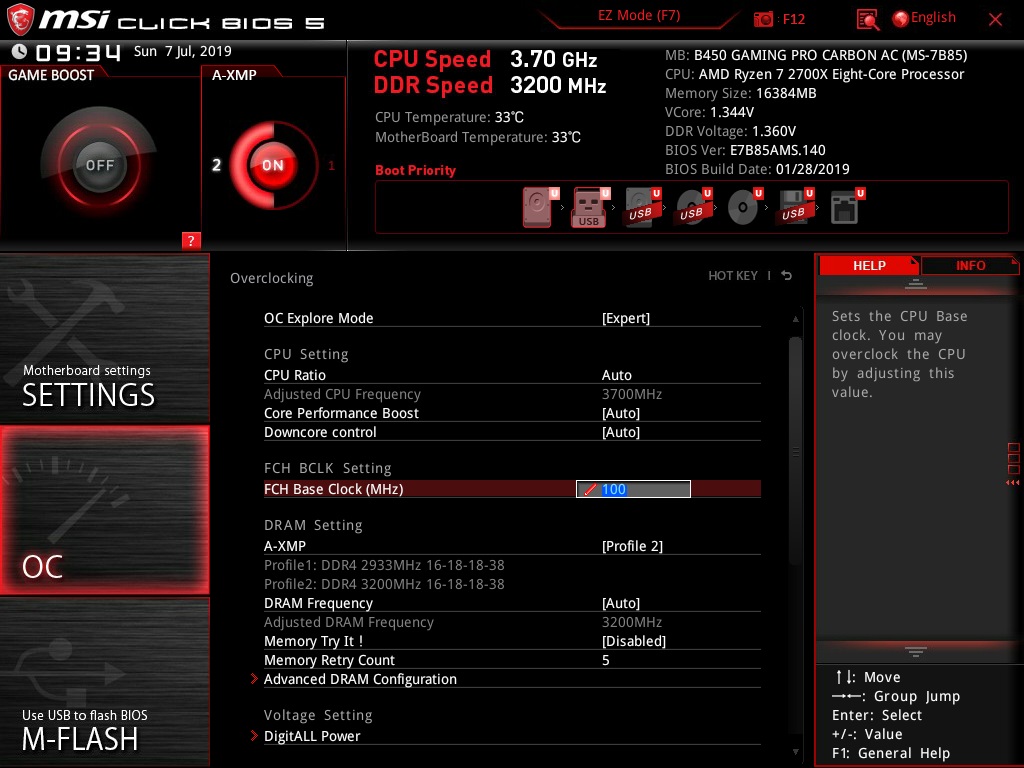Screen dimensions: 1024x768
Task: Select the USB hard disk boot device
Action: 641,208
